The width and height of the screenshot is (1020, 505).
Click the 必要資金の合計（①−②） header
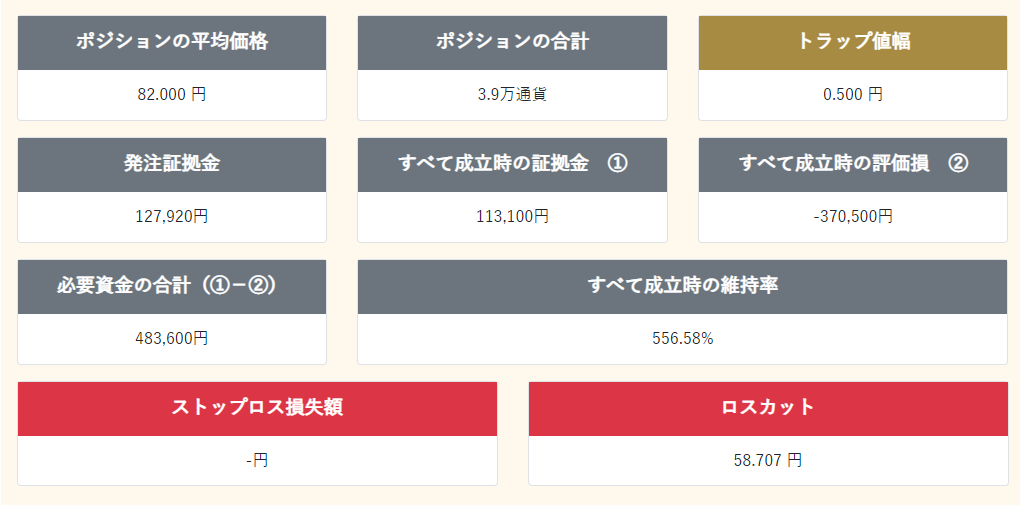[x=172, y=286]
